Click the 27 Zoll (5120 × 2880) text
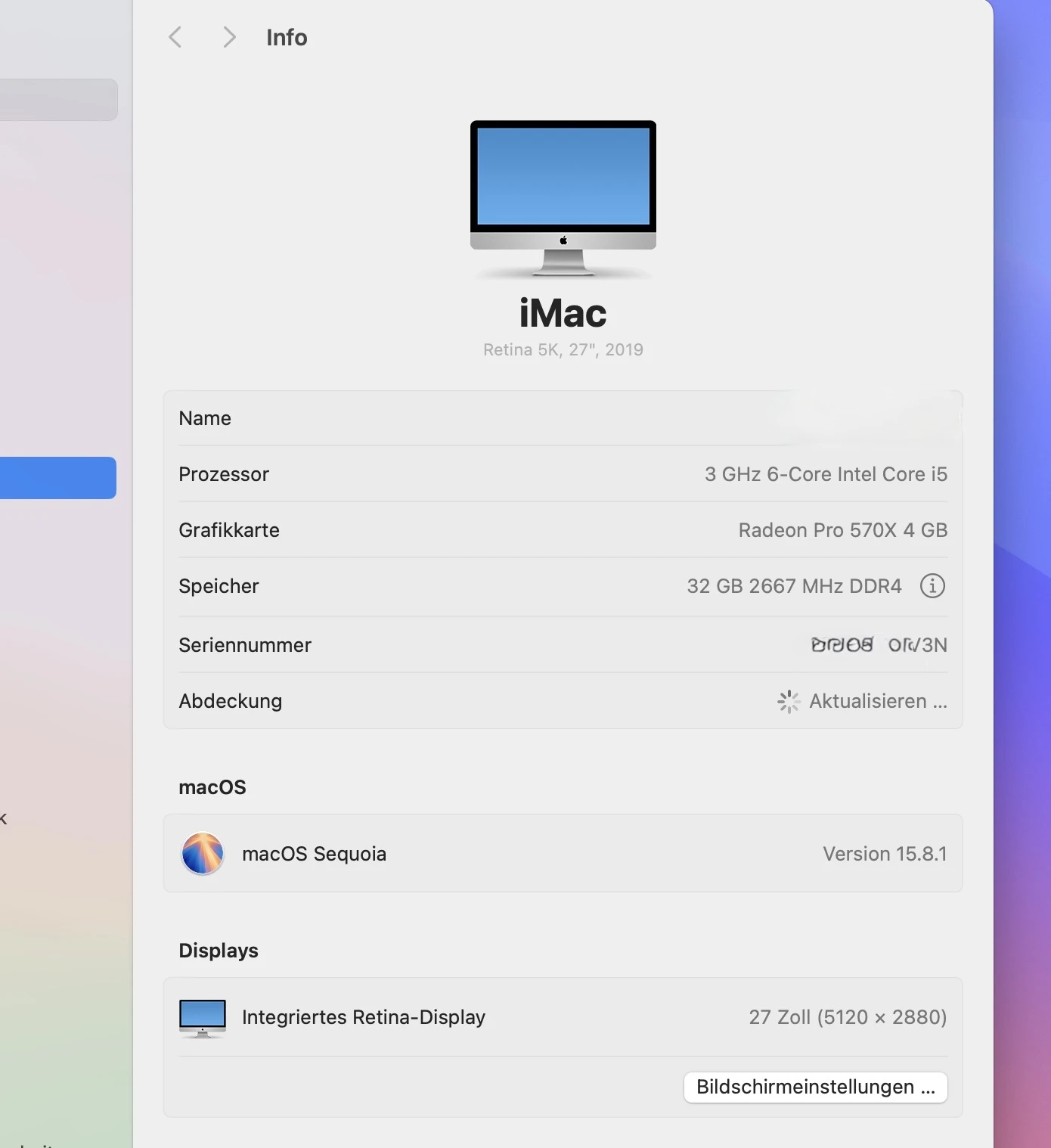1051x1148 pixels. tap(848, 1017)
